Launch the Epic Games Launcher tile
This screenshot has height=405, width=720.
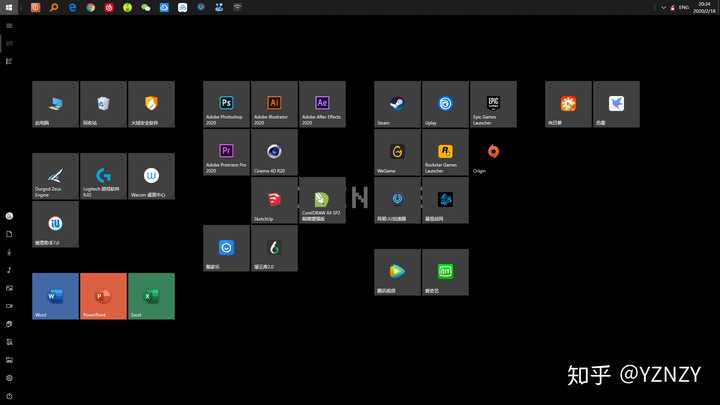pos(493,104)
